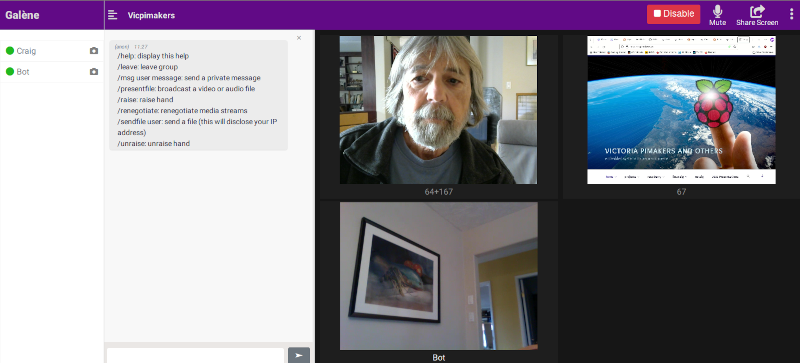Select the Raspberry Pi screen share video
Image resolution: width=800 pixels, height=363 pixels.
pyautogui.click(x=682, y=110)
